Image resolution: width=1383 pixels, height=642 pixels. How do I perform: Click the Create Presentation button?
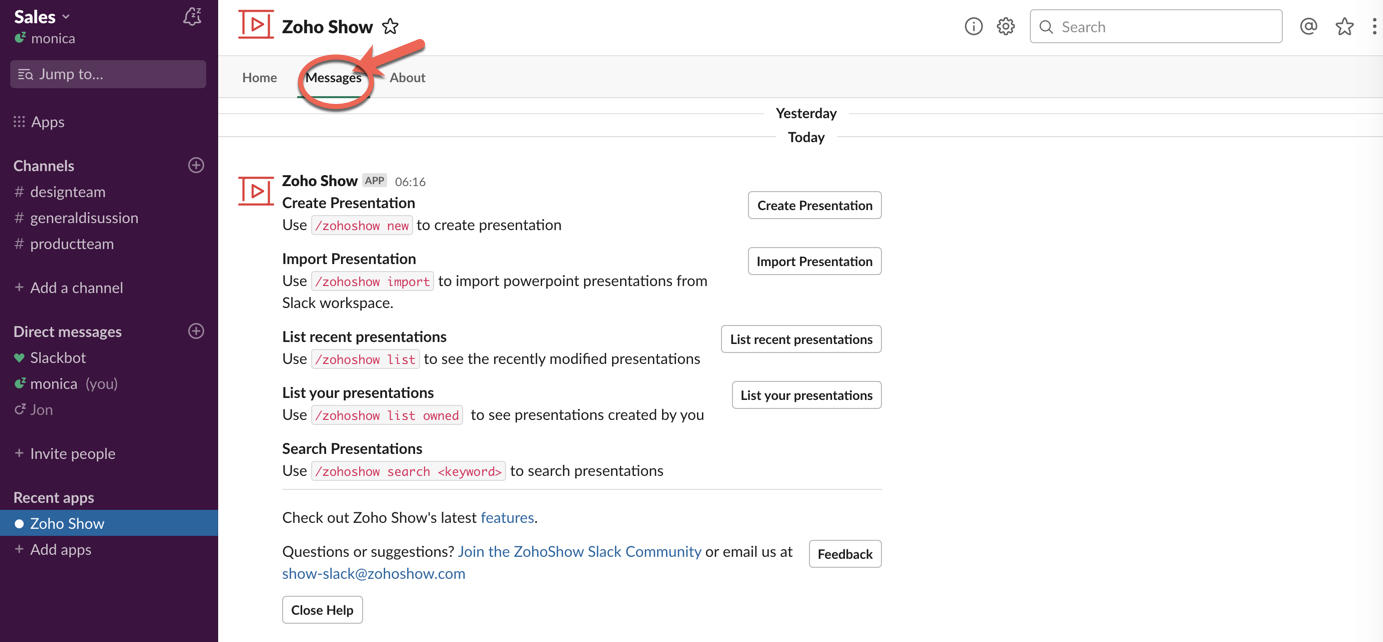(814, 205)
